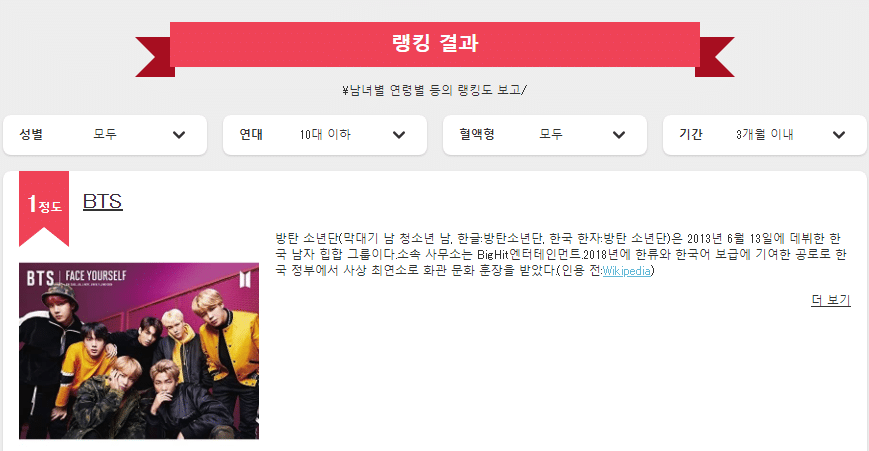Screen dimensions: 869x451
Task: Click the BTS logo emblem on album cover
Action: tap(244, 279)
